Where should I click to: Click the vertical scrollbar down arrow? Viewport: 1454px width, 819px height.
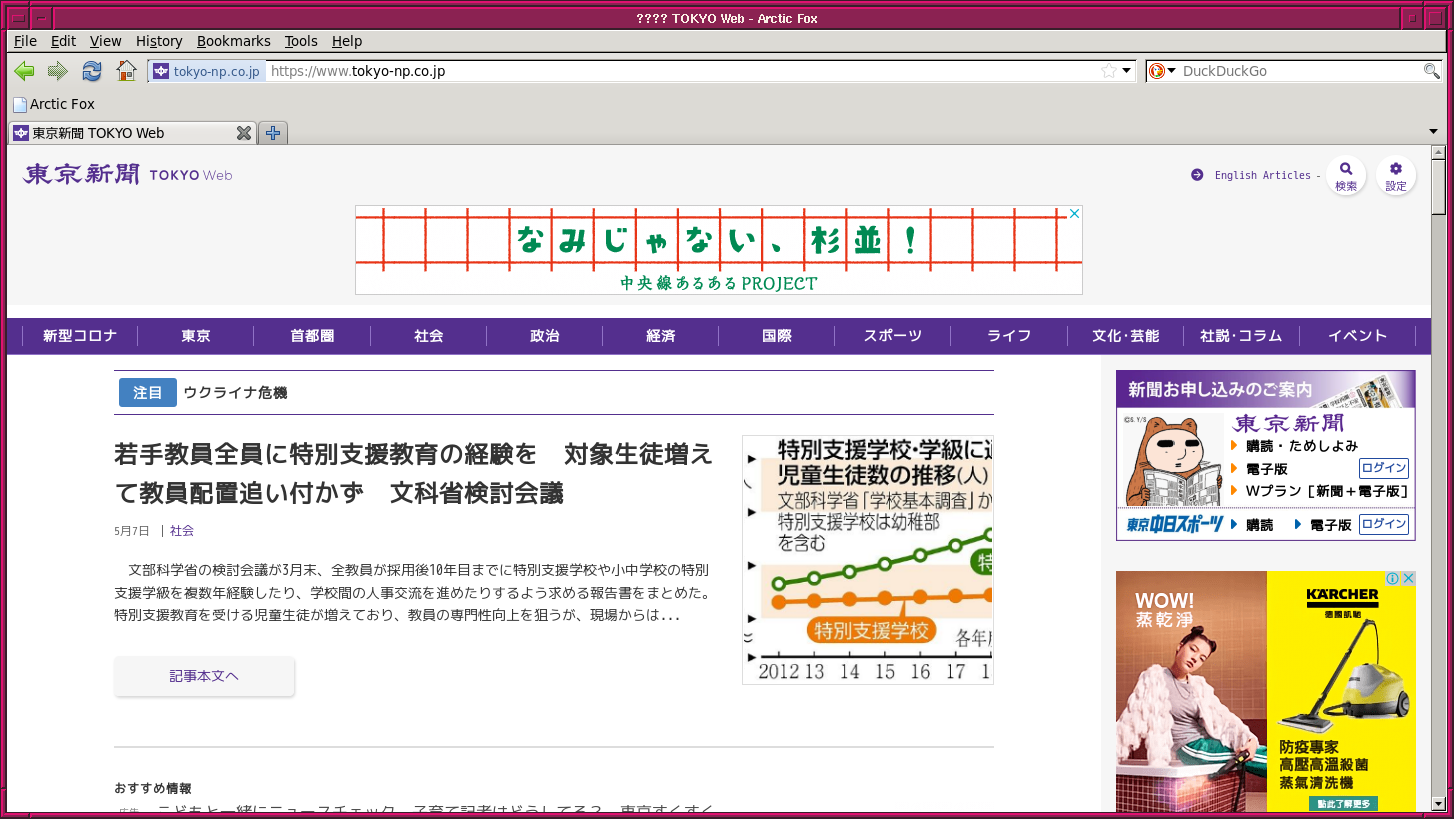pyautogui.click(x=1438, y=803)
